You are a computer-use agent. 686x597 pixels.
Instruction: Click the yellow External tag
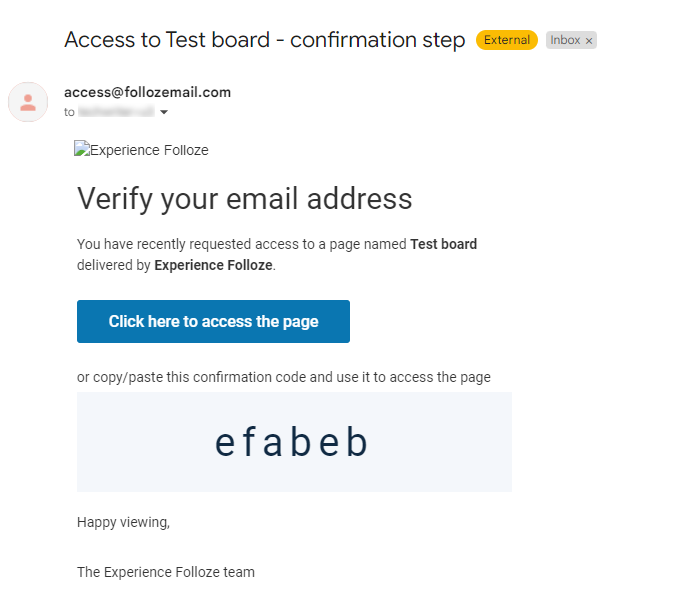click(506, 40)
